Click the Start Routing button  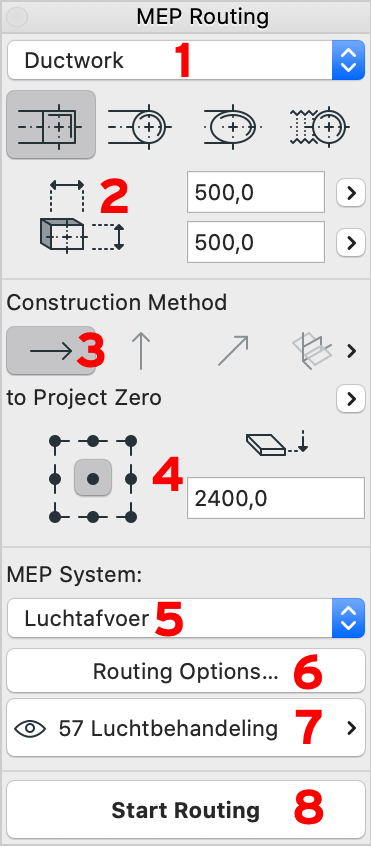coord(186,810)
